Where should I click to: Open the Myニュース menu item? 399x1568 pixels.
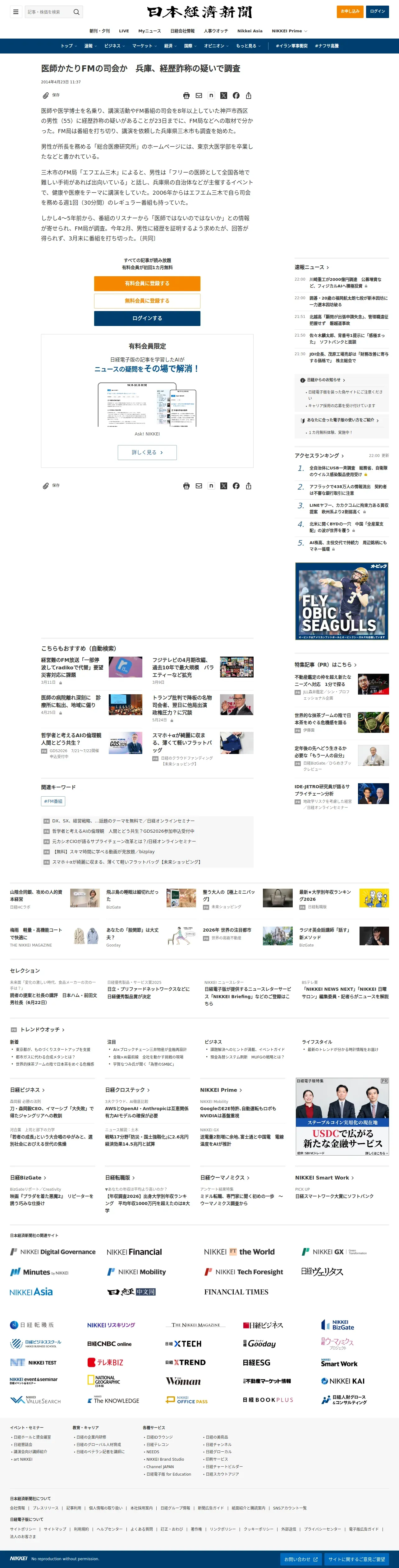pyautogui.click(x=150, y=30)
